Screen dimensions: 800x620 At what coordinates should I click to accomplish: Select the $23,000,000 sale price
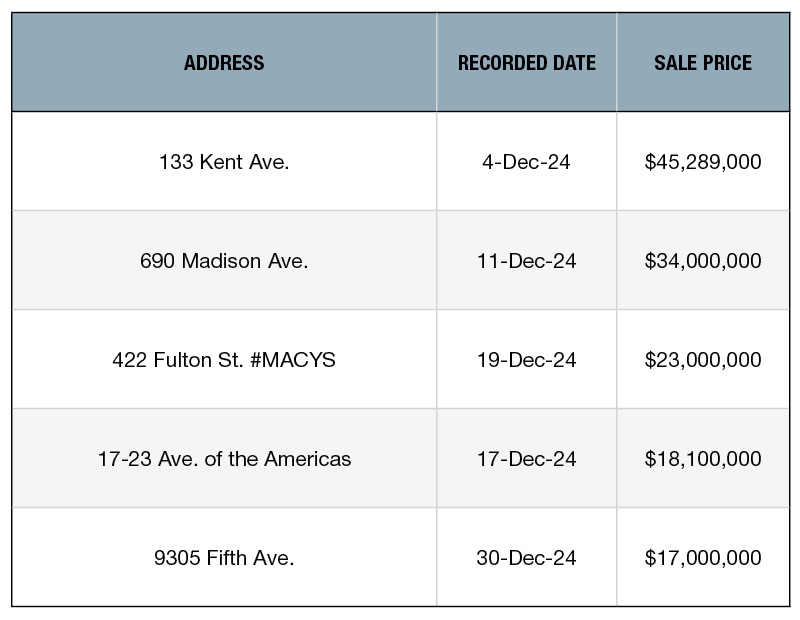(x=703, y=360)
